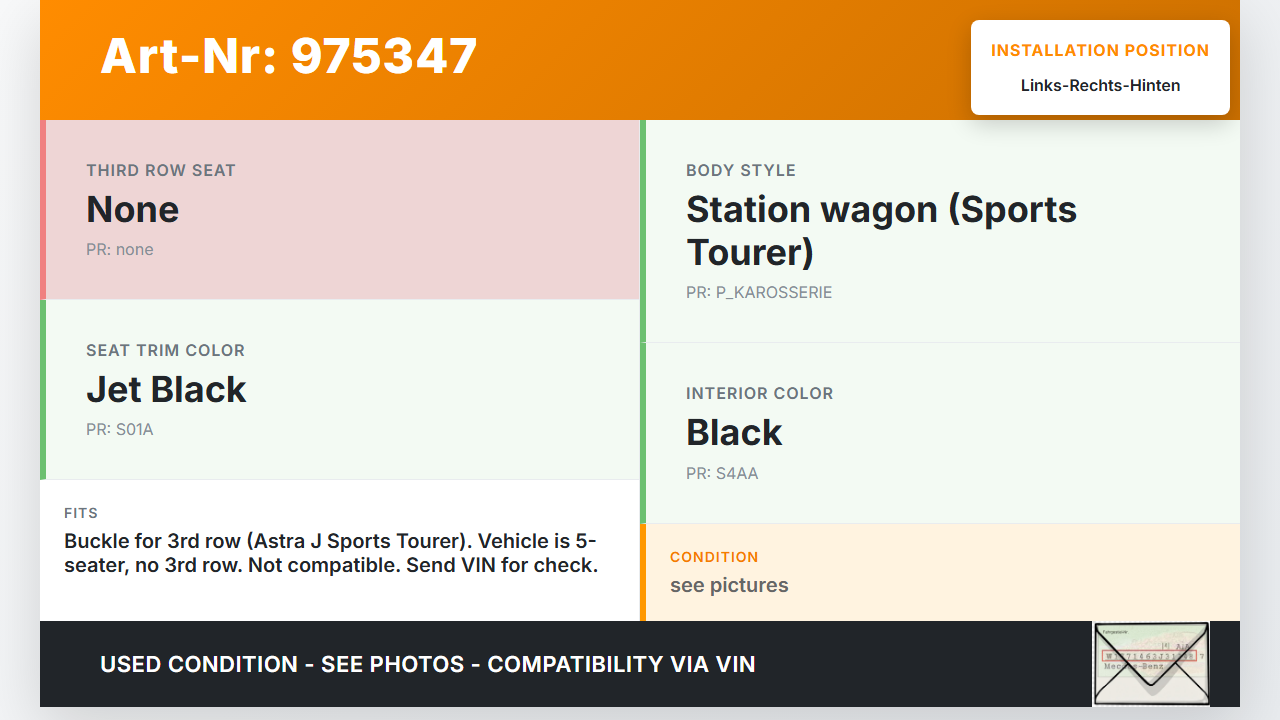
Task: Click the Seat Trim Color label
Action: 165,350
